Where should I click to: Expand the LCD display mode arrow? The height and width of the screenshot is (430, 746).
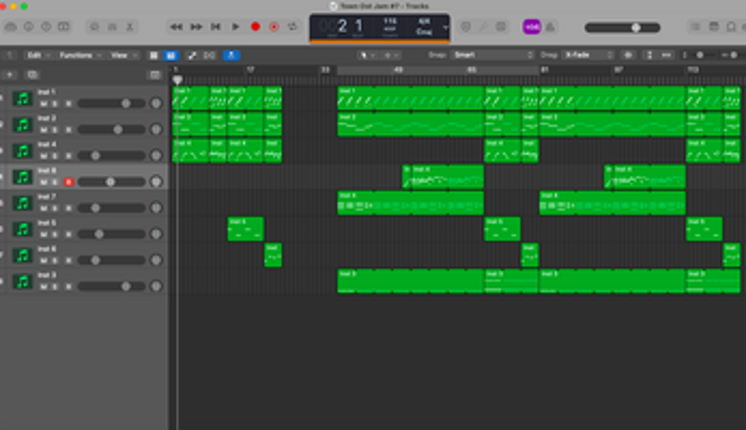[x=446, y=27]
